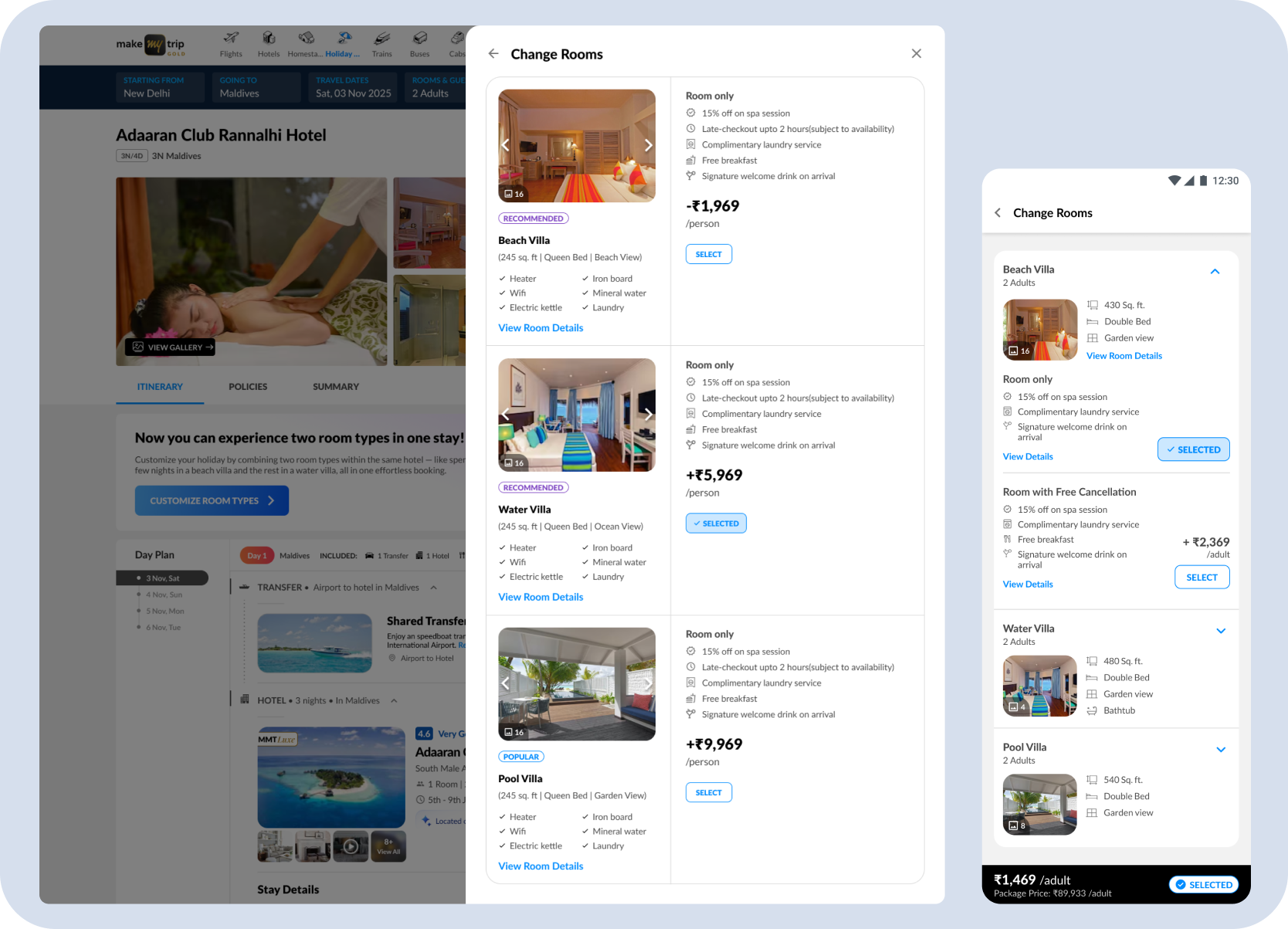Select mobile Room with Free Cancellation
Image resolution: width=1288 pixels, height=929 pixels.
pyautogui.click(x=1202, y=577)
